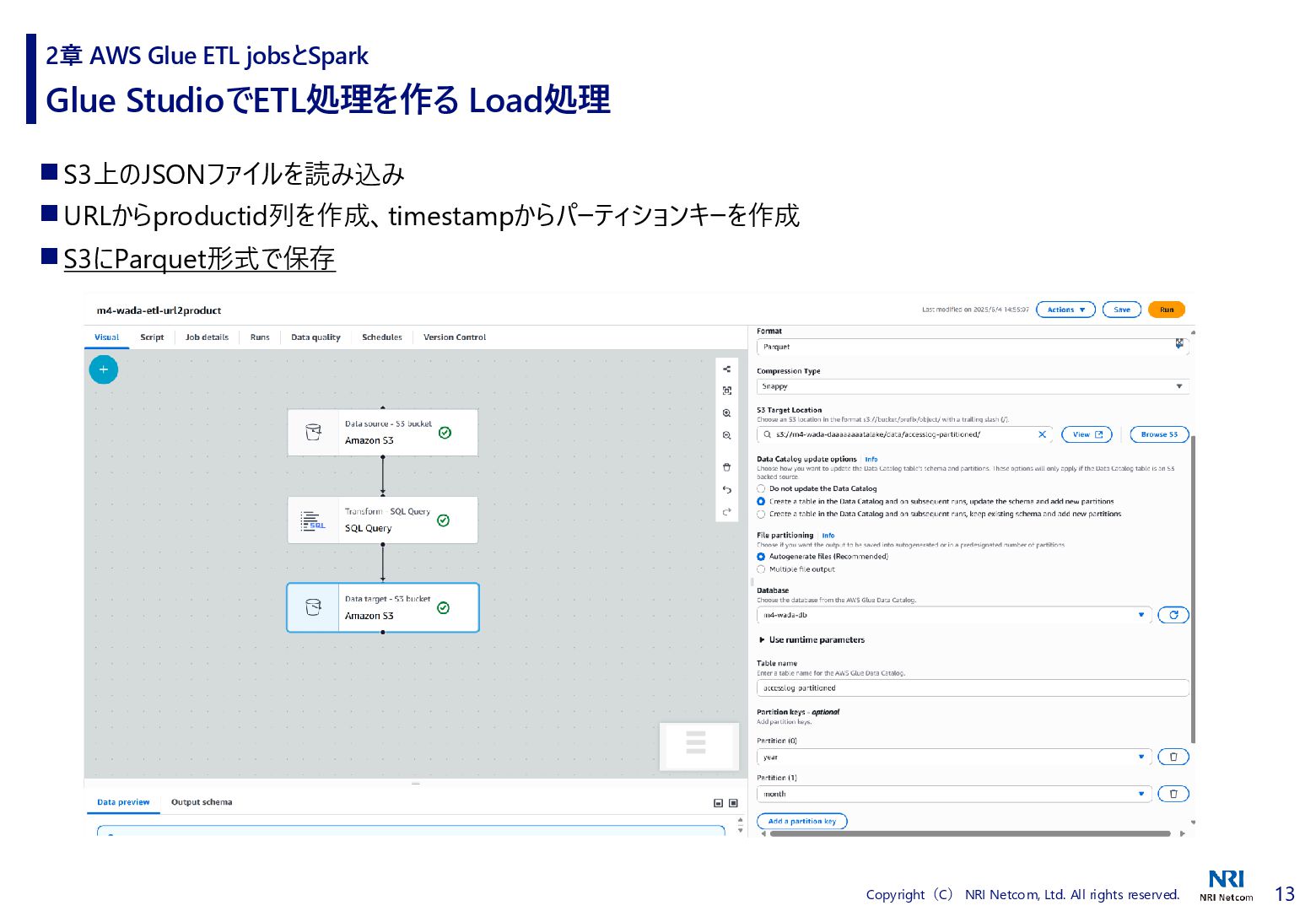Open the Version Control tab

tap(455, 337)
